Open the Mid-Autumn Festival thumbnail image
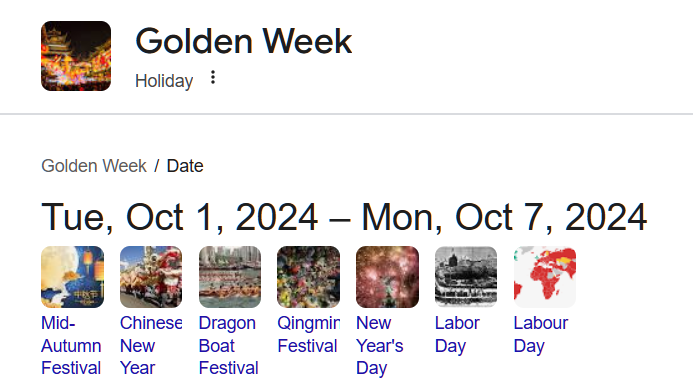693x392 pixels. (x=72, y=277)
